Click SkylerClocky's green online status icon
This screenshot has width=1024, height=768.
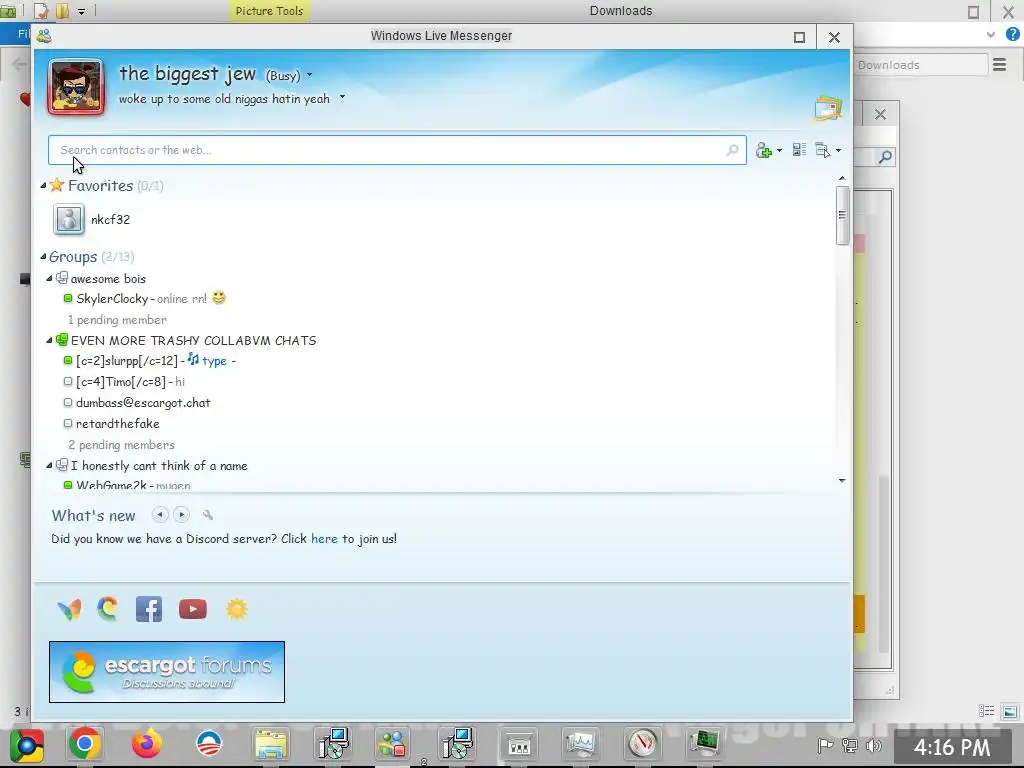coord(67,298)
